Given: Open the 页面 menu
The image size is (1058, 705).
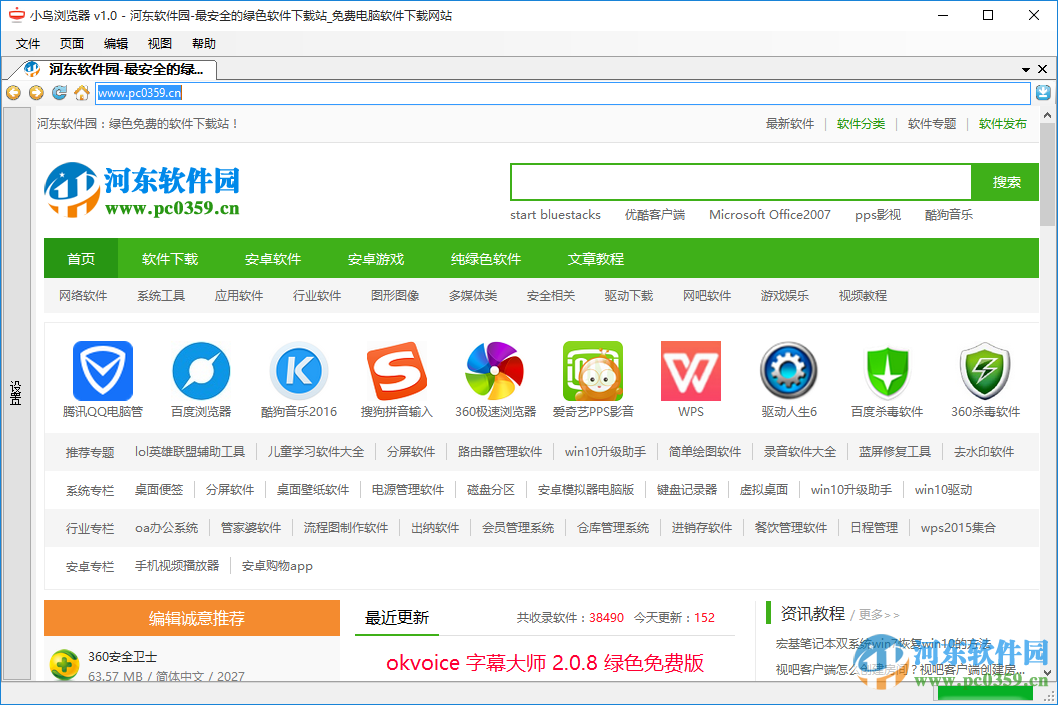Looking at the screenshot, I should (x=72, y=44).
